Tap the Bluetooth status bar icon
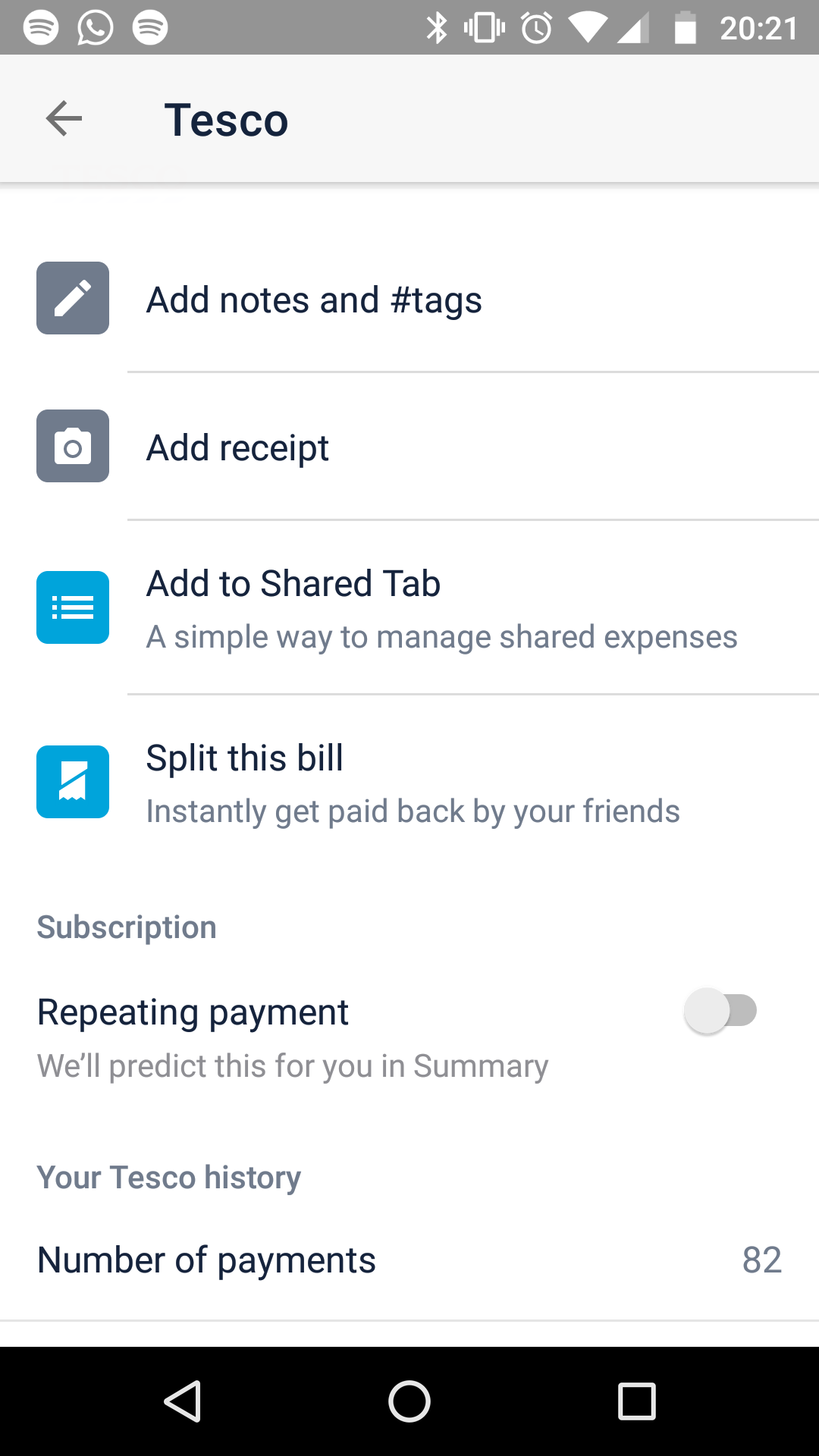This screenshot has height=1456, width=819. 437,28
